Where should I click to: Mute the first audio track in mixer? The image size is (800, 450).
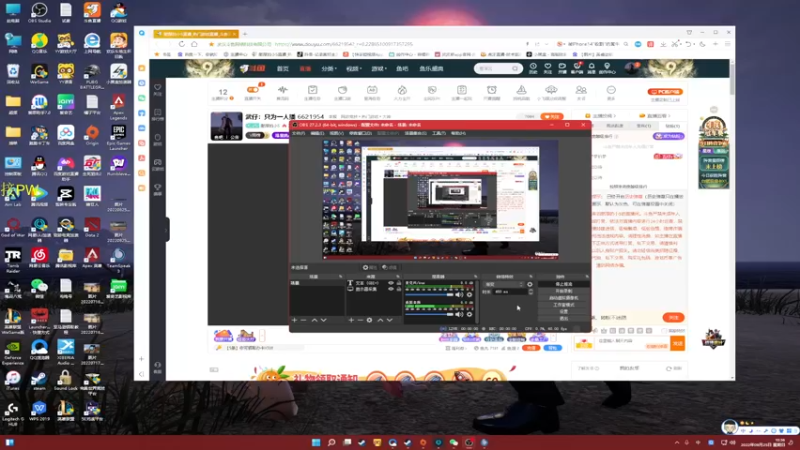click(x=460, y=295)
